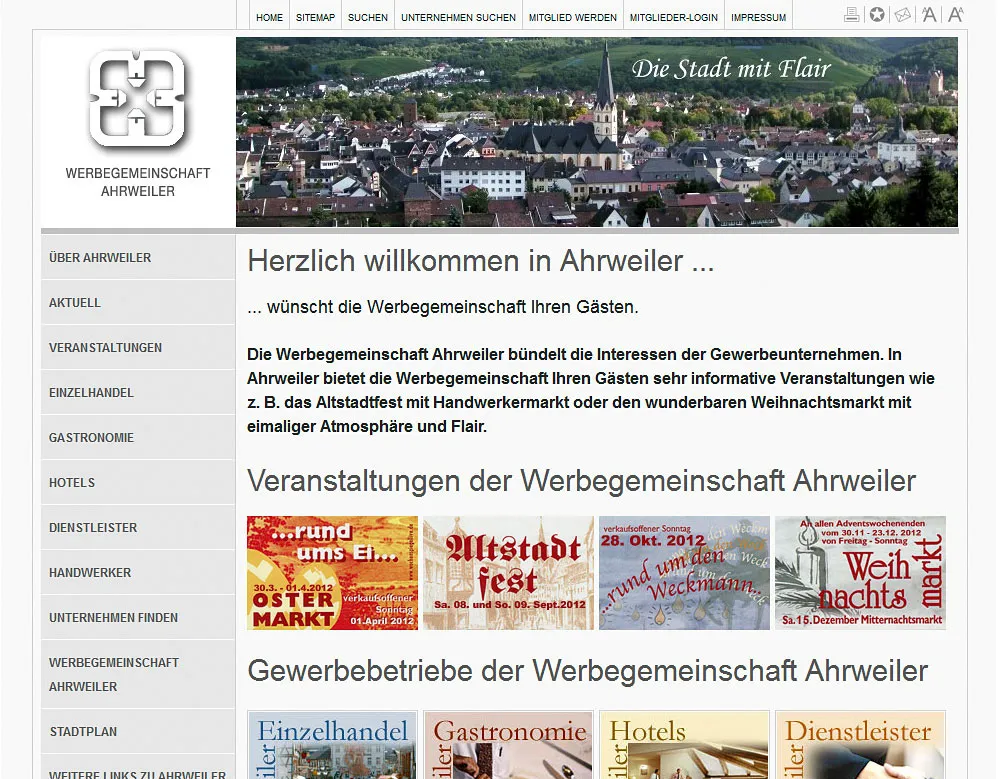Screen dimensions: 998x779
Task: Click HOTELS in the left menu
Action: point(71,482)
